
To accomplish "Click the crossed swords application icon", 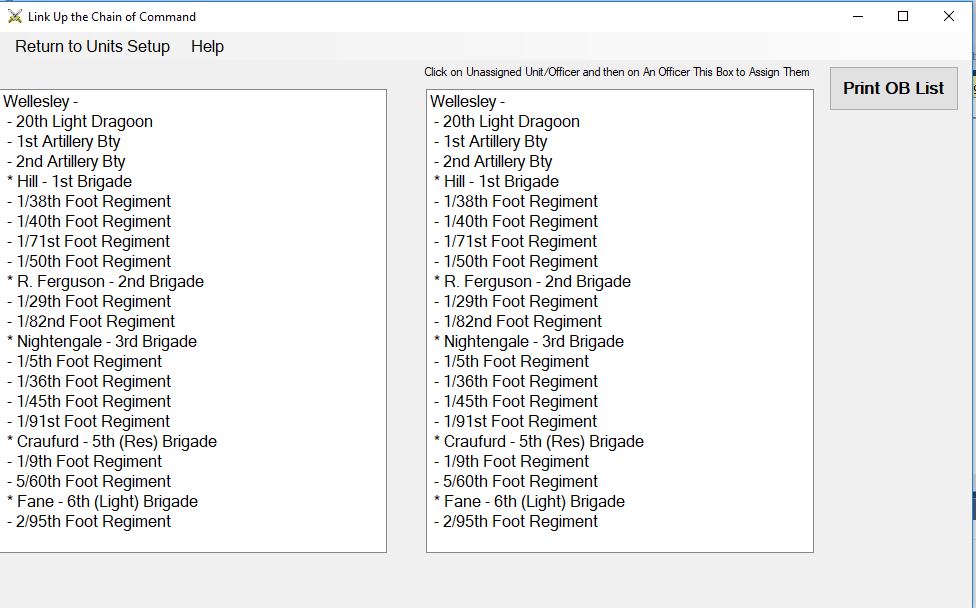I will tap(13, 16).
